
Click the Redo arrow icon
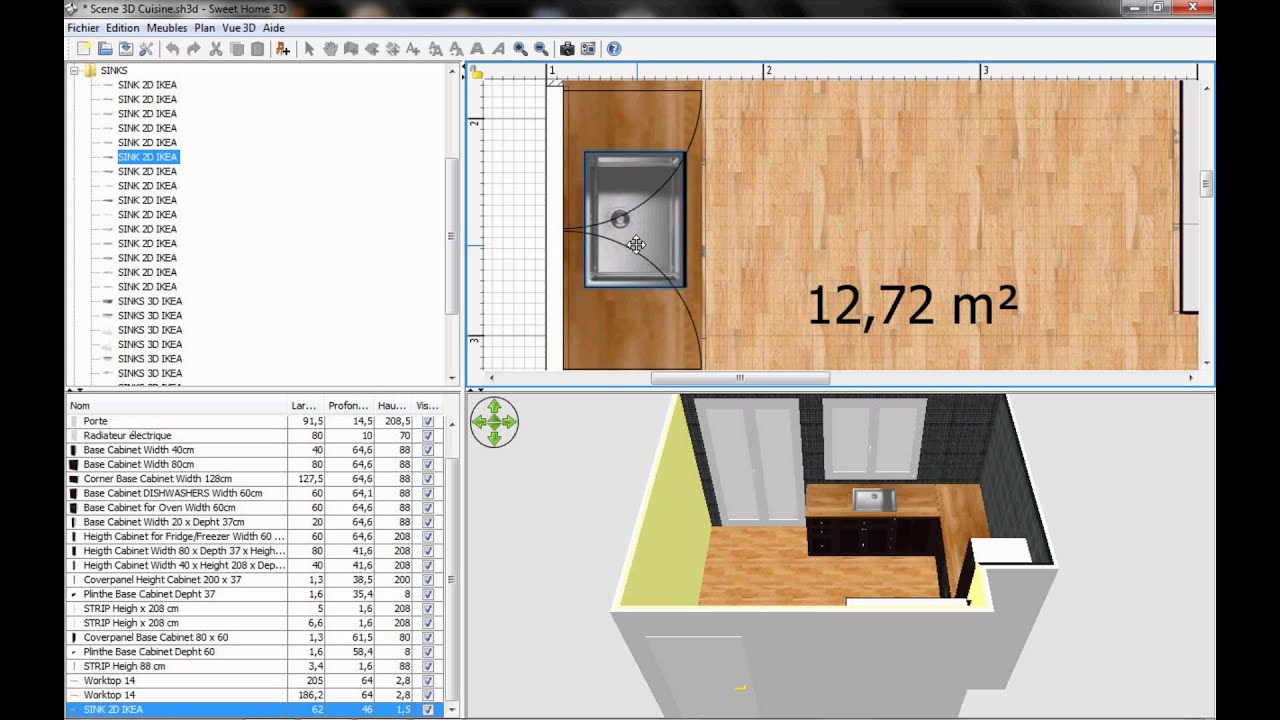[193, 49]
